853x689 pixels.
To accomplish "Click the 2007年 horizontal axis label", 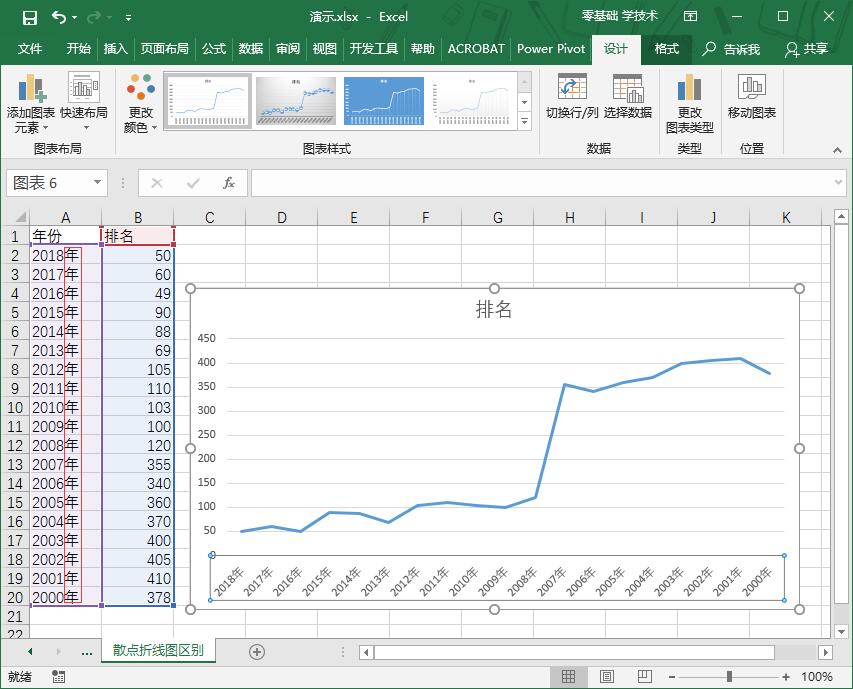I will tap(552, 581).
